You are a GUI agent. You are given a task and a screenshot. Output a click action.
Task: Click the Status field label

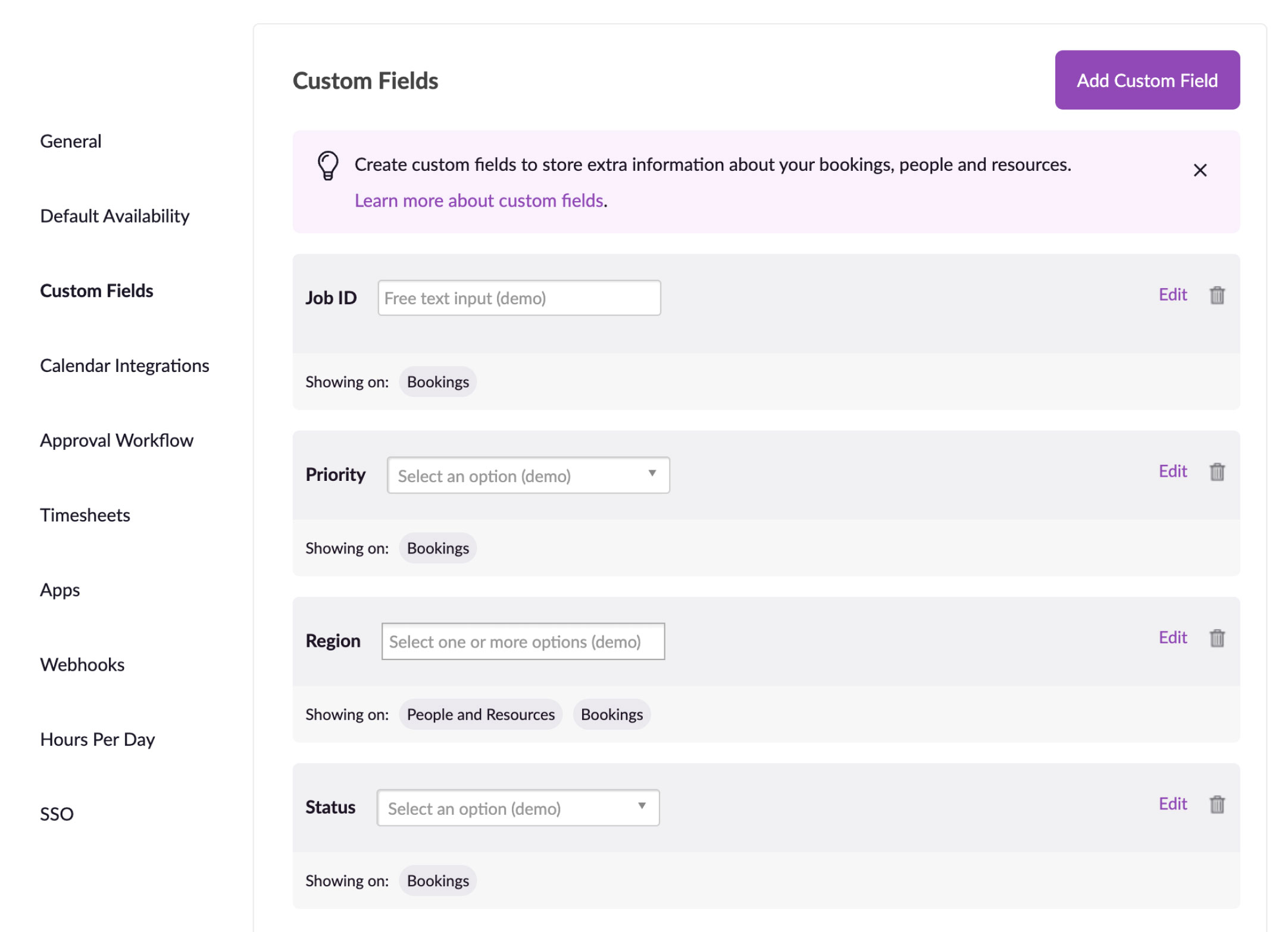point(330,808)
